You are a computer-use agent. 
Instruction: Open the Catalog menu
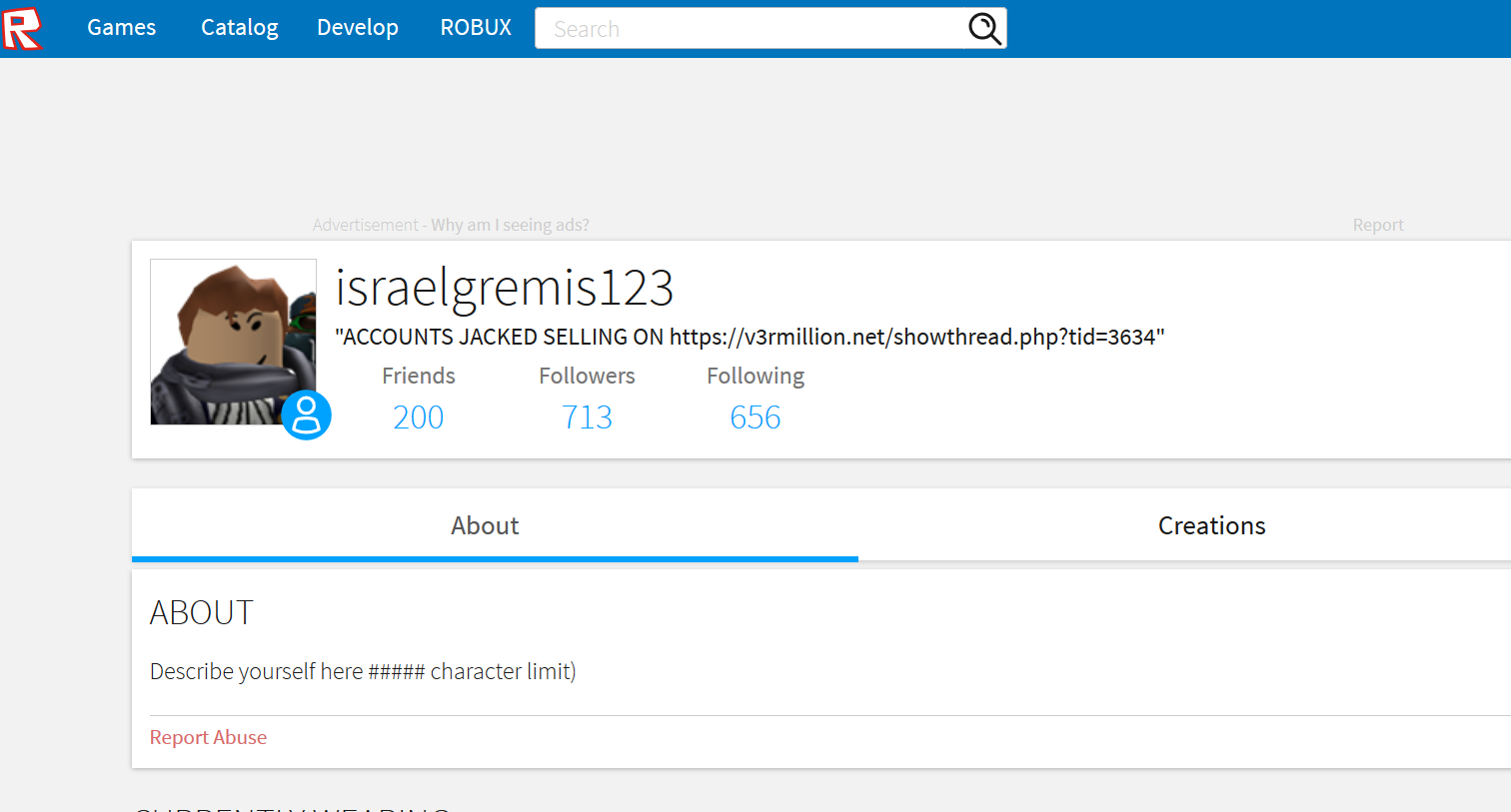pos(240,28)
